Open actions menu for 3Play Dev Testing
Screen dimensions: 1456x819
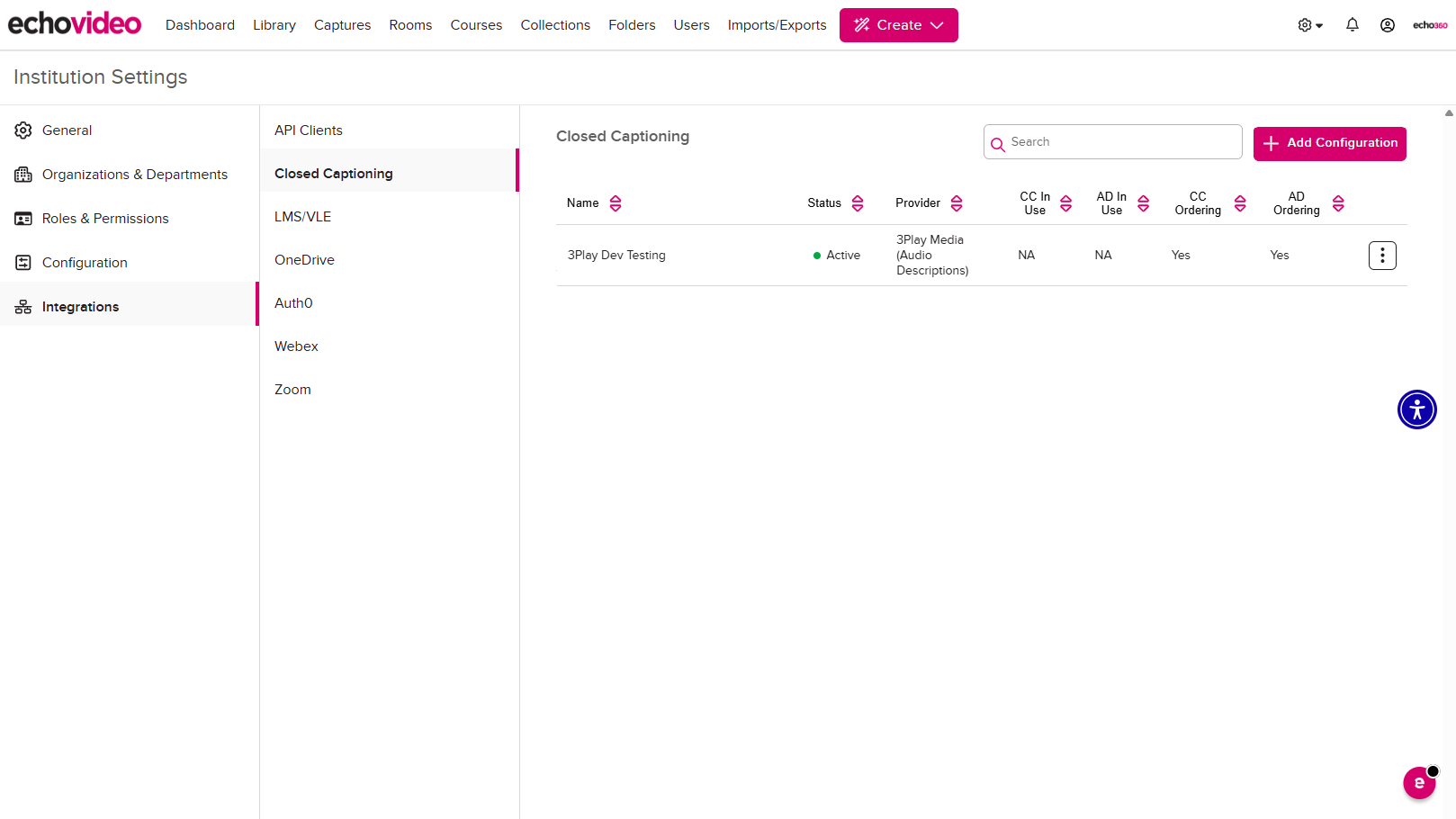(x=1382, y=255)
